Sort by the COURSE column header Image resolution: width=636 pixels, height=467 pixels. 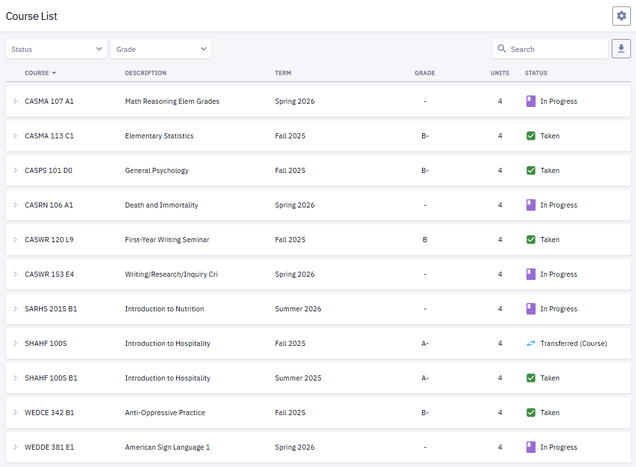40,73
